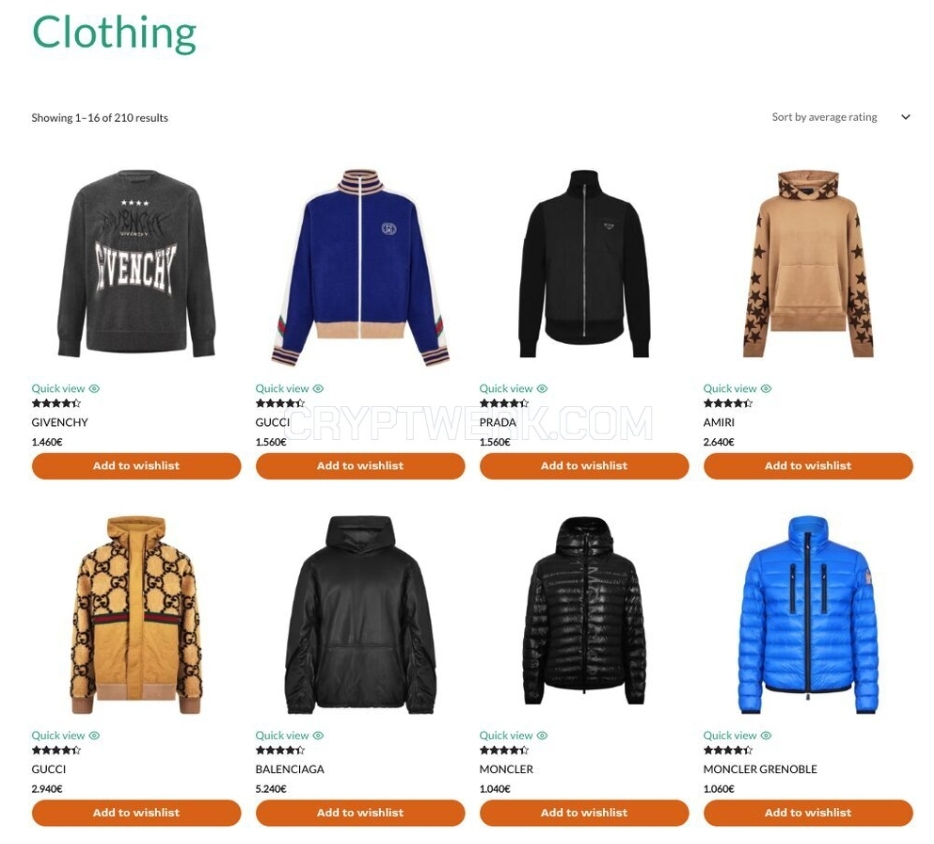Click the eye icon for Moncler Grenoble
Viewport: 934px width, 844px height.
pyautogui.click(x=766, y=736)
